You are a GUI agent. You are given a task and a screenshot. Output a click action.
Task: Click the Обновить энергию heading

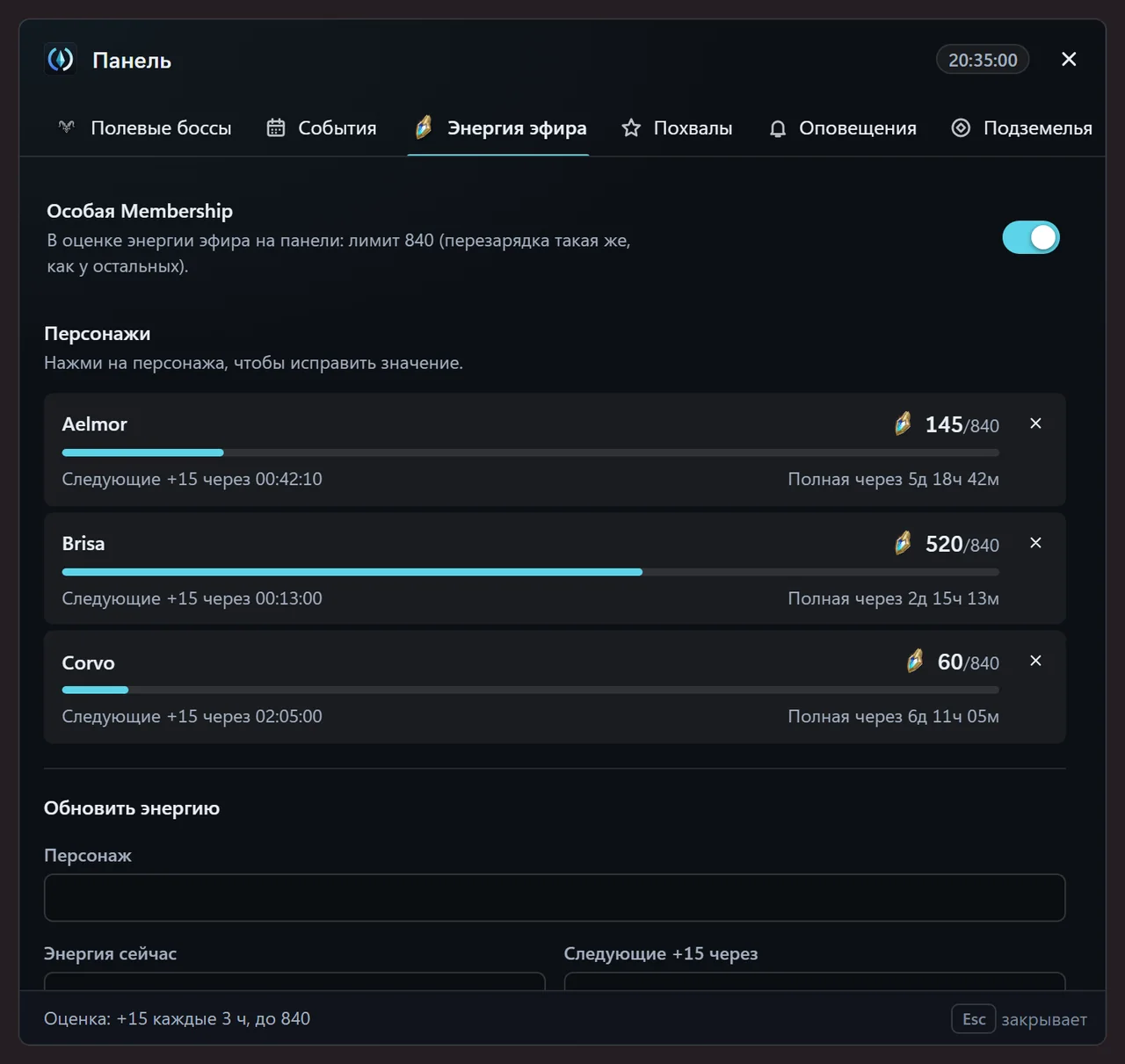tap(132, 808)
